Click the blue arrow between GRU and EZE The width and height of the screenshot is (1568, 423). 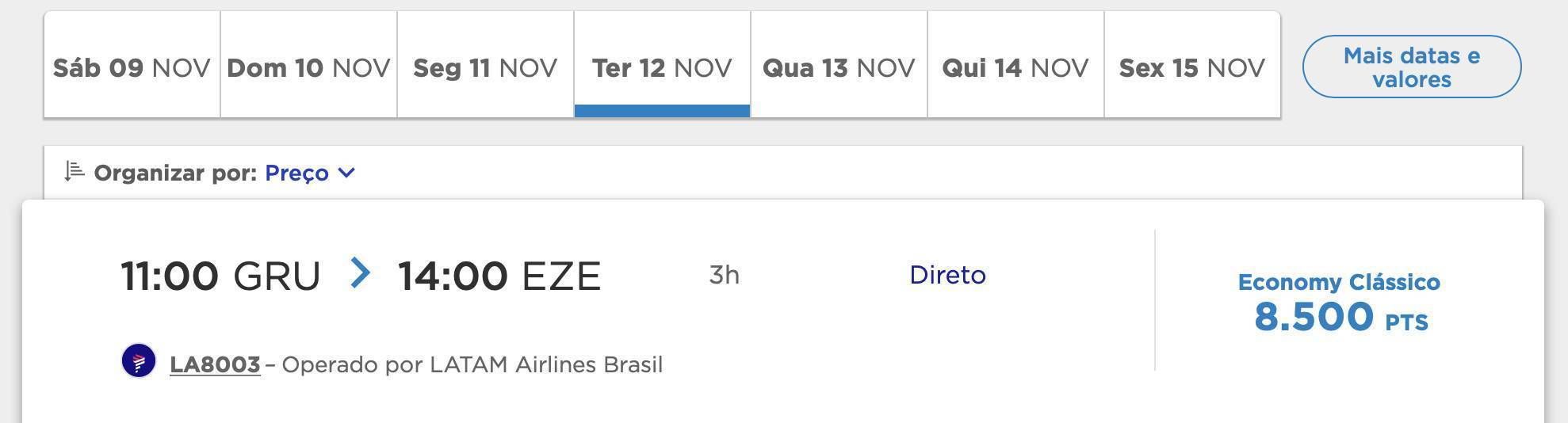click(361, 273)
